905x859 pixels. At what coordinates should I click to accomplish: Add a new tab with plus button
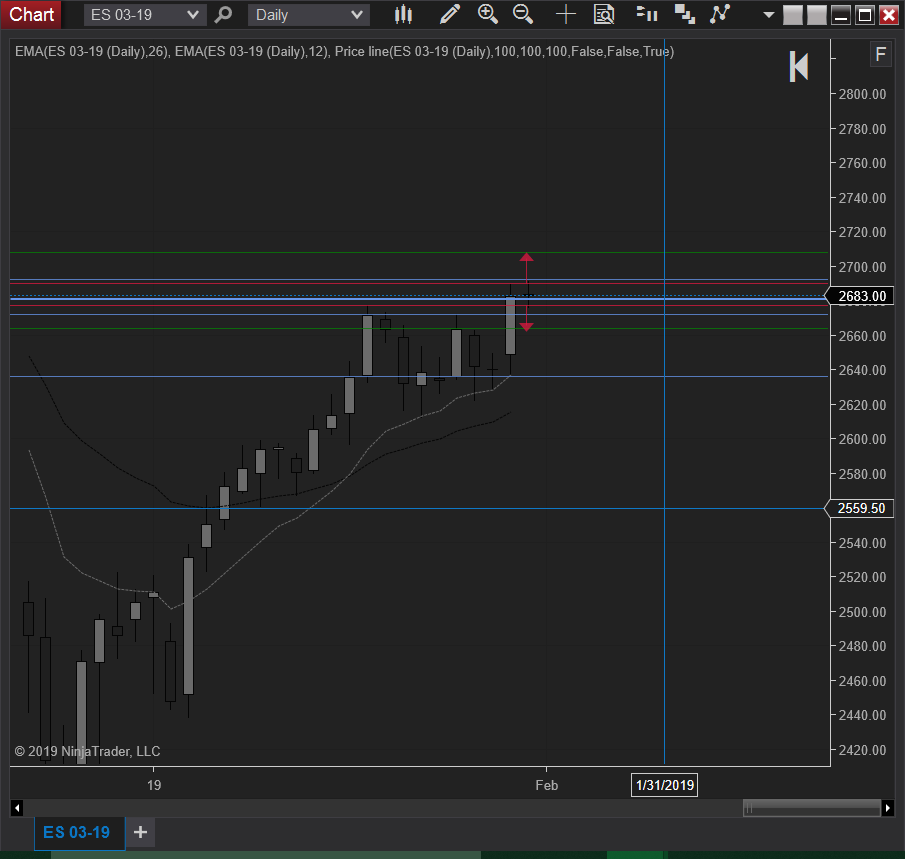coord(140,832)
